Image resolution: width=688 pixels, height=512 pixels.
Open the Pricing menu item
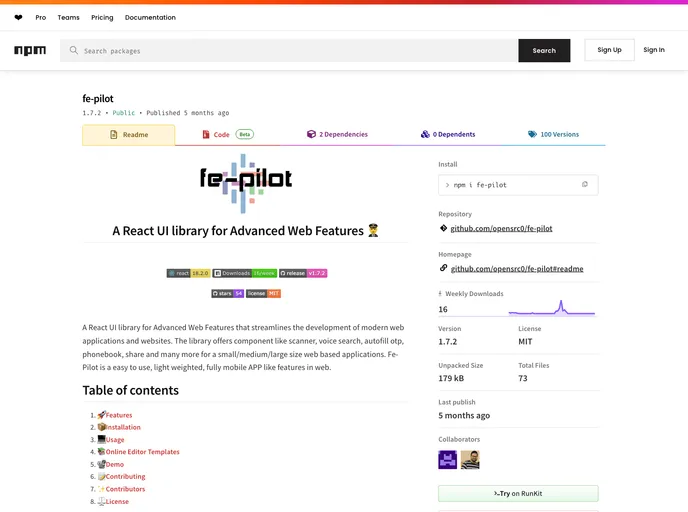click(102, 18)
